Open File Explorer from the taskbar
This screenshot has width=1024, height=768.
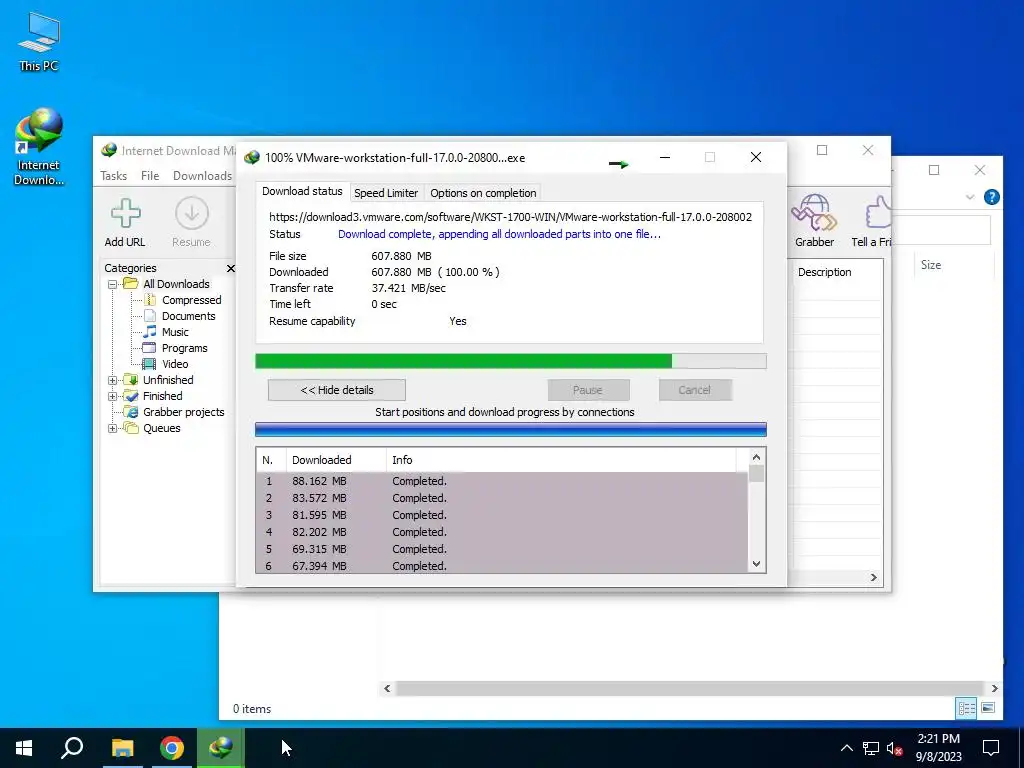pyautogui.click(x=122, y=748)
